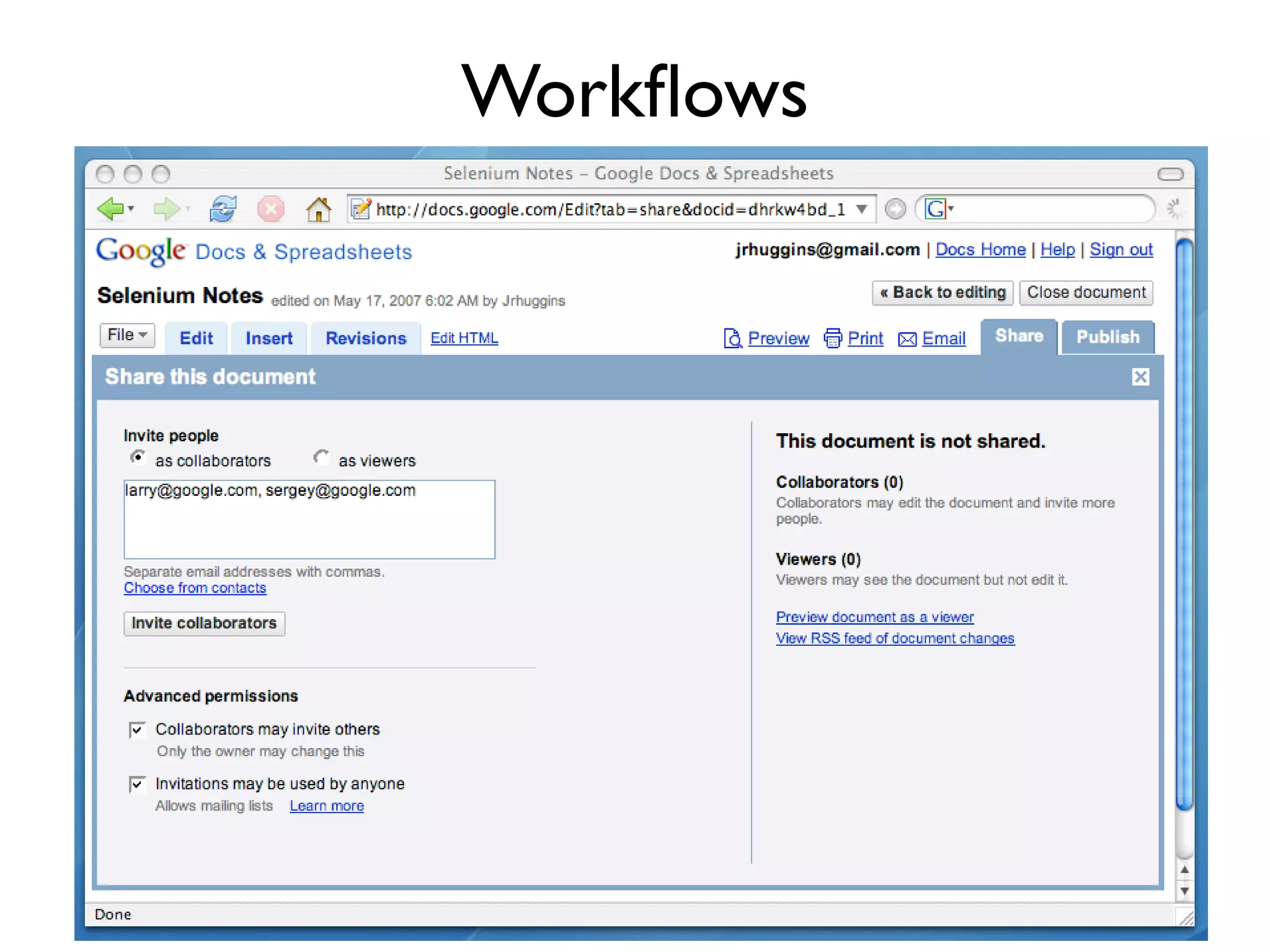Click the browser Forward arrow

(166, 209)
